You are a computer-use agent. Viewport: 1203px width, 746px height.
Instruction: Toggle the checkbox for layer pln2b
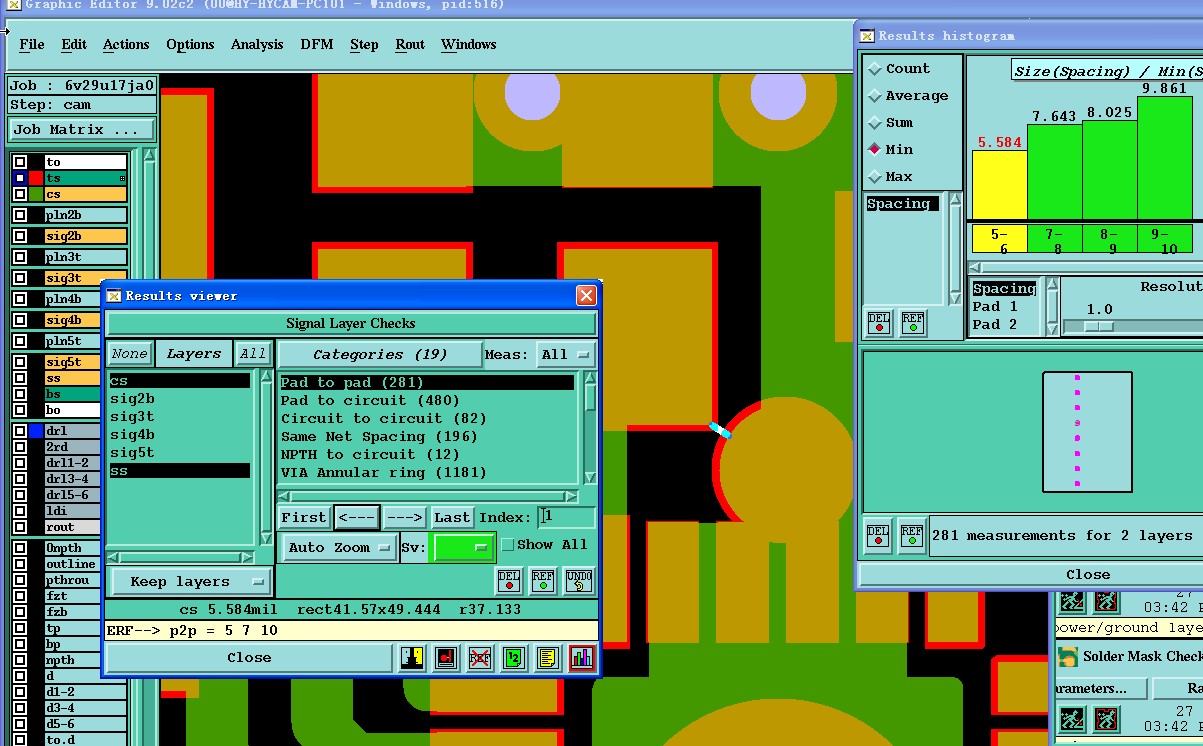(x=19, y=215)
